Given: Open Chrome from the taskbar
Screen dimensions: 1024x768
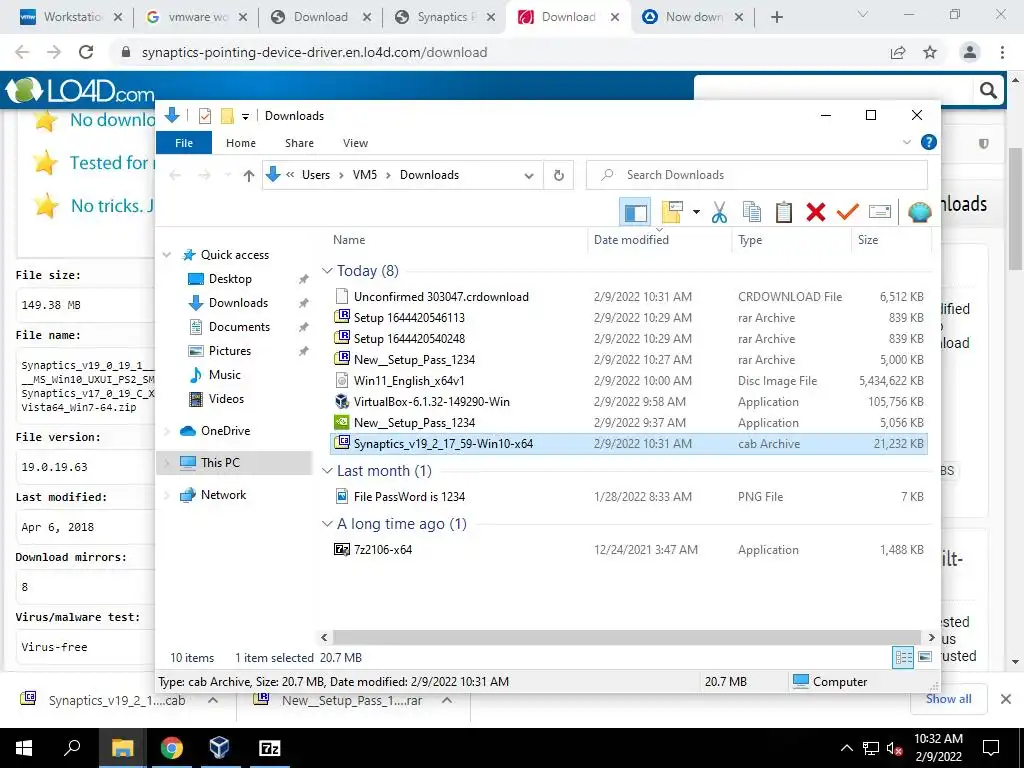Looking at the screenshot, I should [x=171, y=748].
